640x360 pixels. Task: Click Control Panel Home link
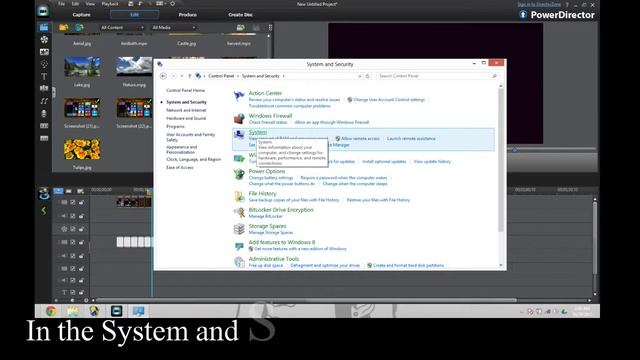click(185, 90)
